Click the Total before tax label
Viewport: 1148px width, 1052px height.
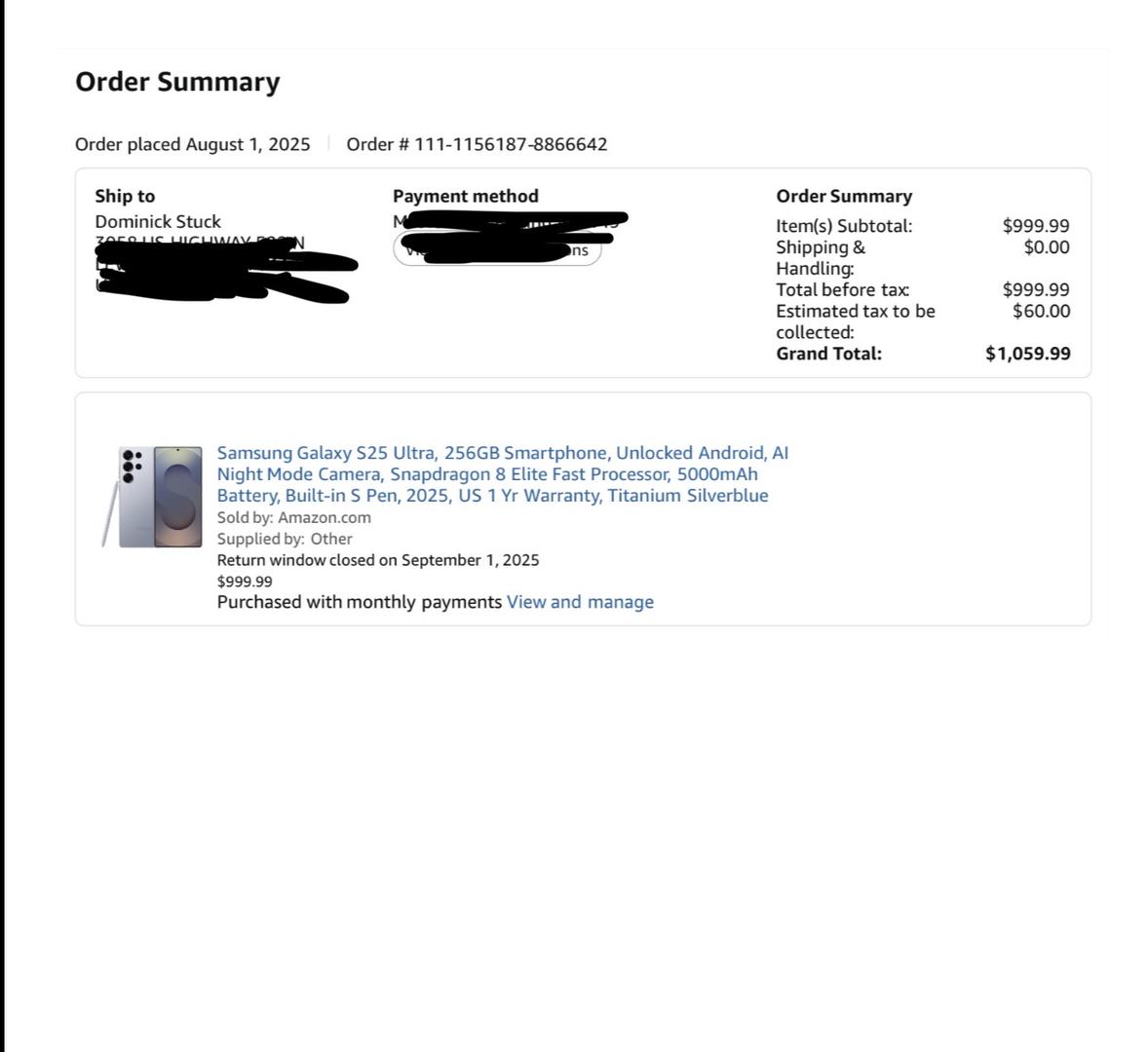(x=843, y=289)
